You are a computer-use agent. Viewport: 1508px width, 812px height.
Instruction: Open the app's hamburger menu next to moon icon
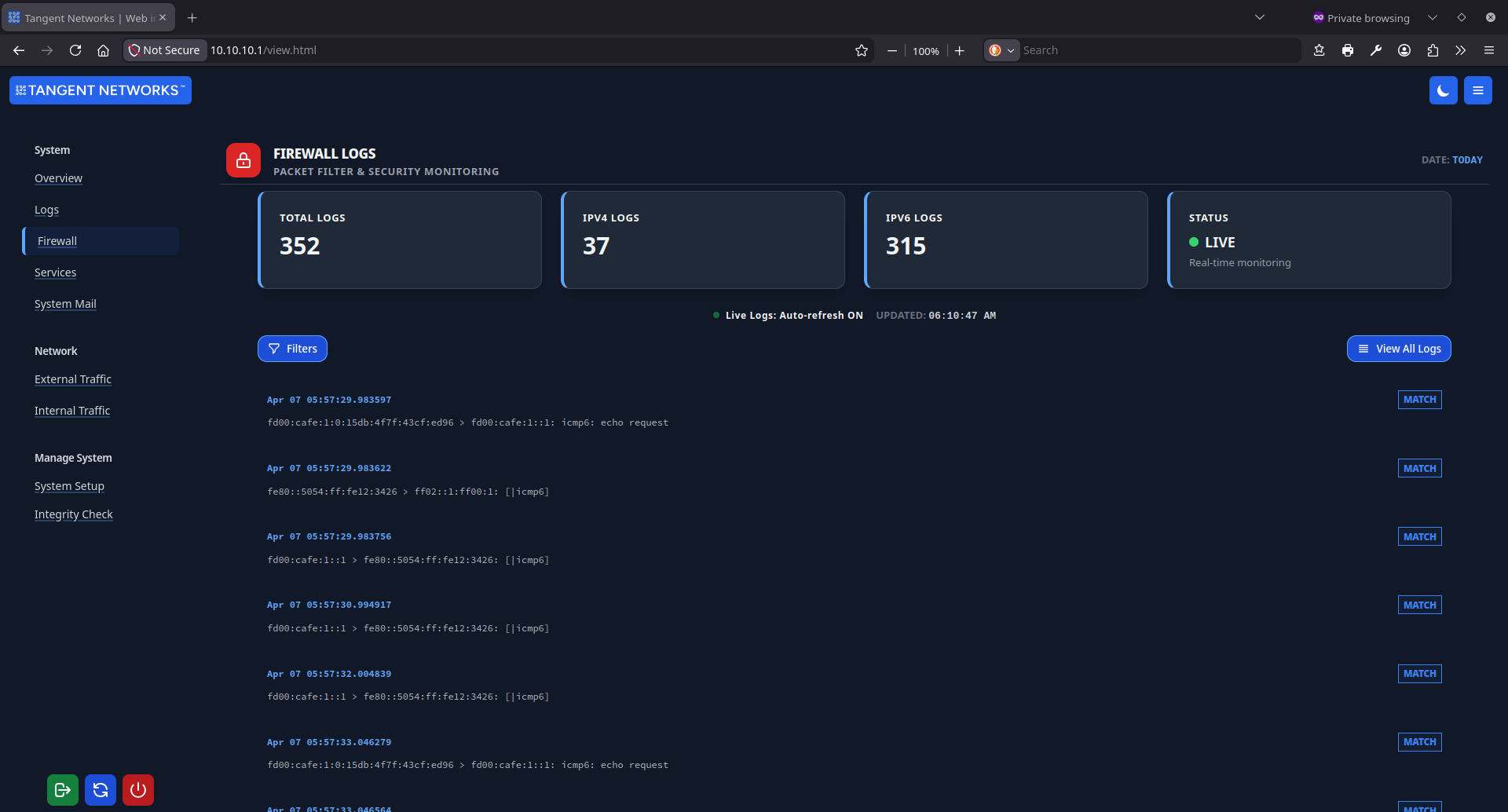pos(1477,90)
